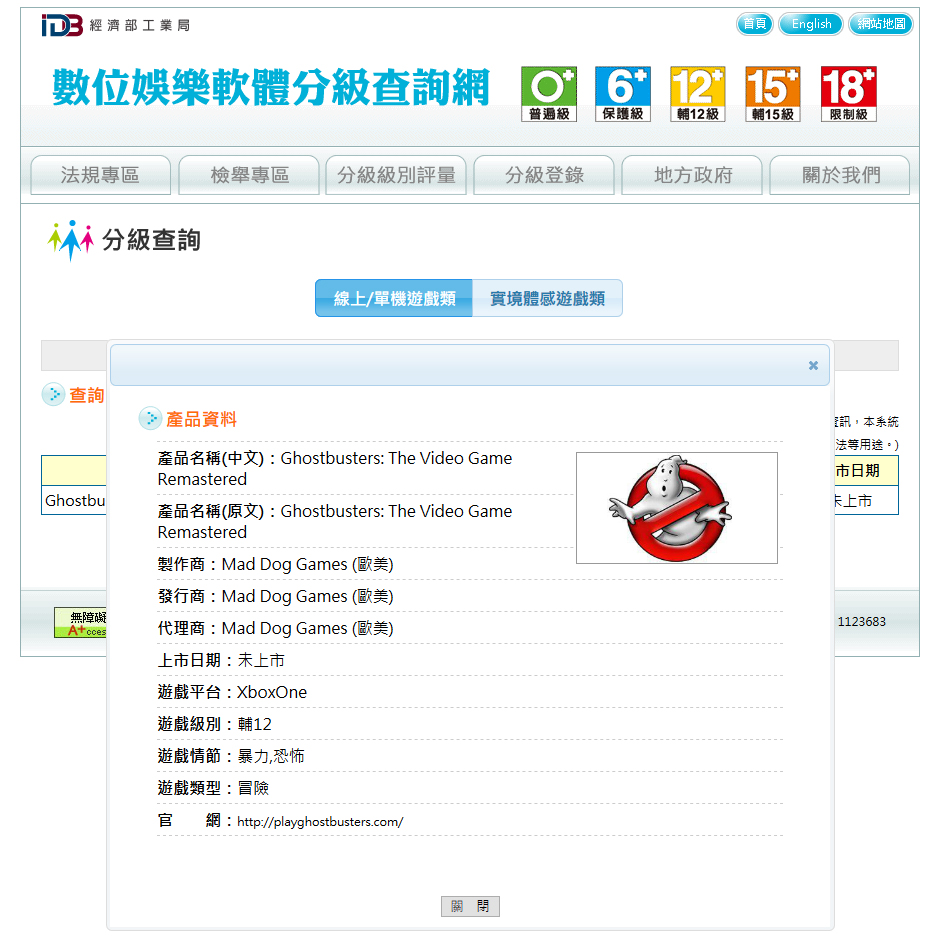This screenshot has height=948, width=938.
Task: Open the 分級級別評量 menu
Action: [x=396, y=176]
